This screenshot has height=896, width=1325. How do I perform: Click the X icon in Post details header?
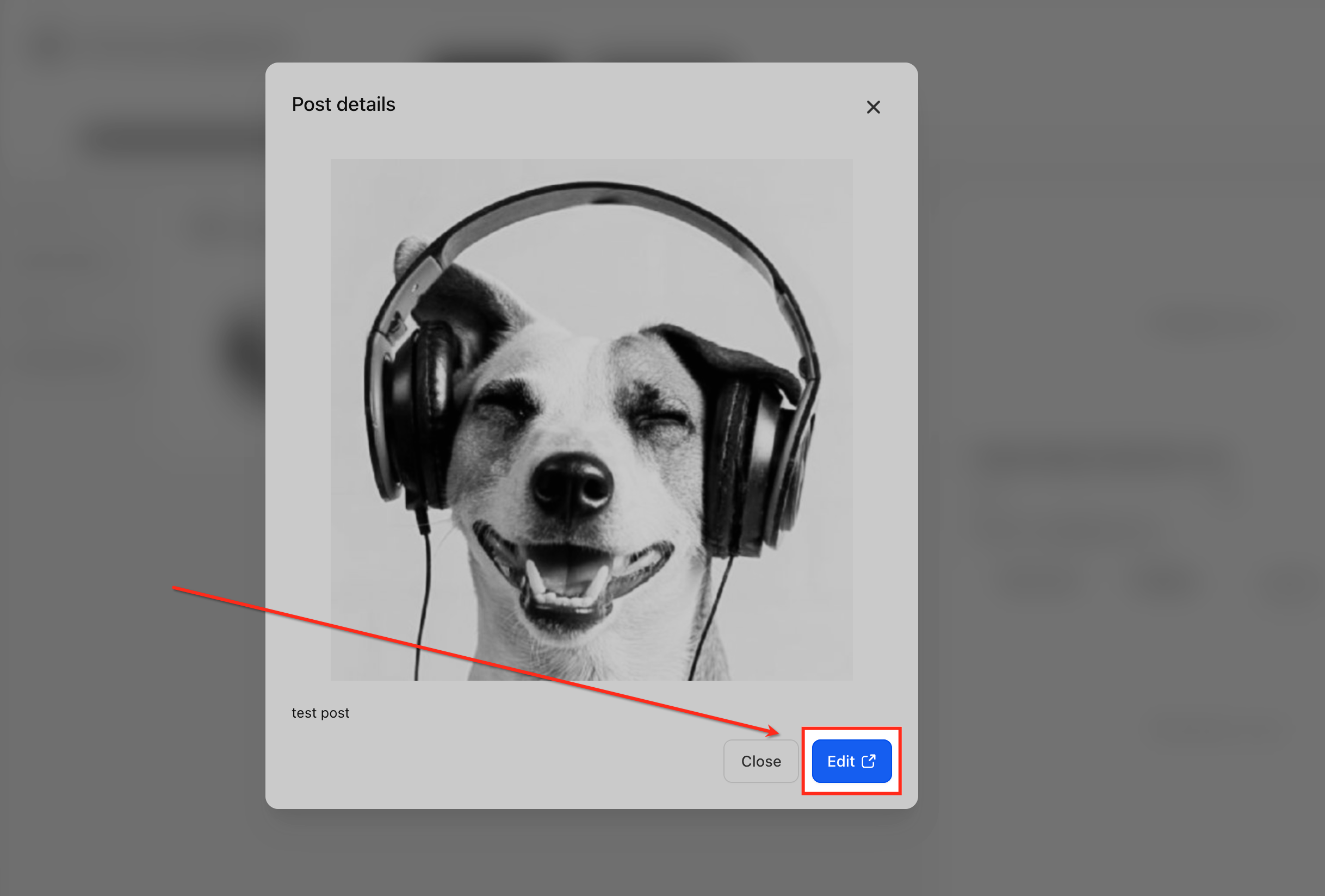point(873,107)
